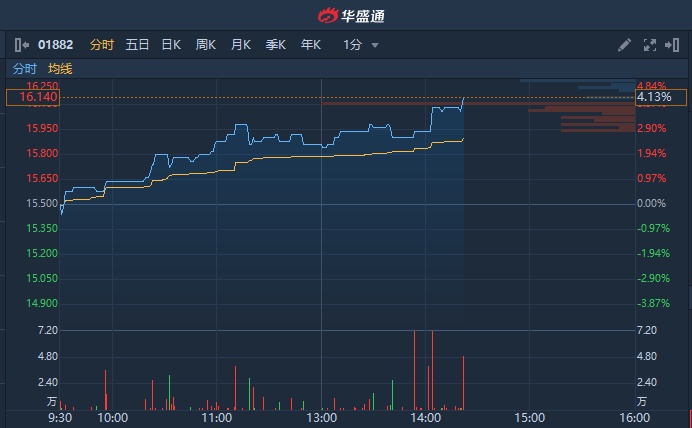
Task: Switch to the 年K yearly chart
Action: point(310,45)
